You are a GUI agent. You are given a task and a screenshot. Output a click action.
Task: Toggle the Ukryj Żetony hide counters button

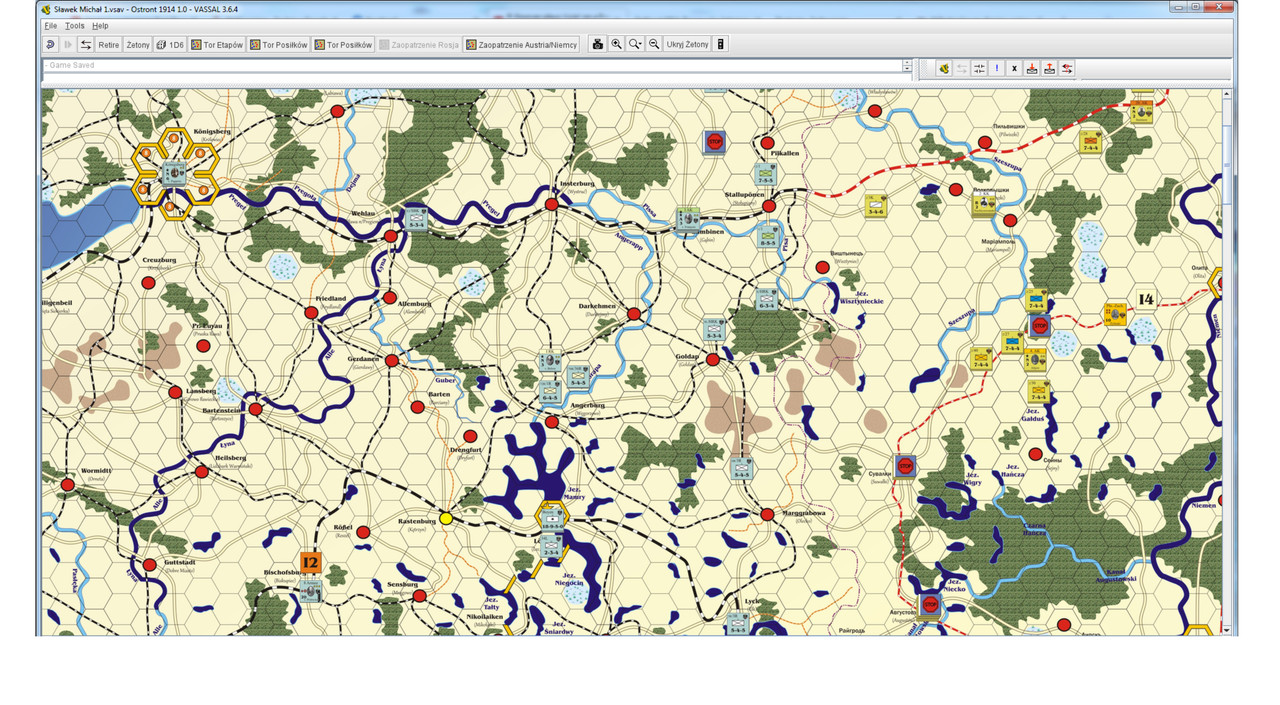(687, 44)
